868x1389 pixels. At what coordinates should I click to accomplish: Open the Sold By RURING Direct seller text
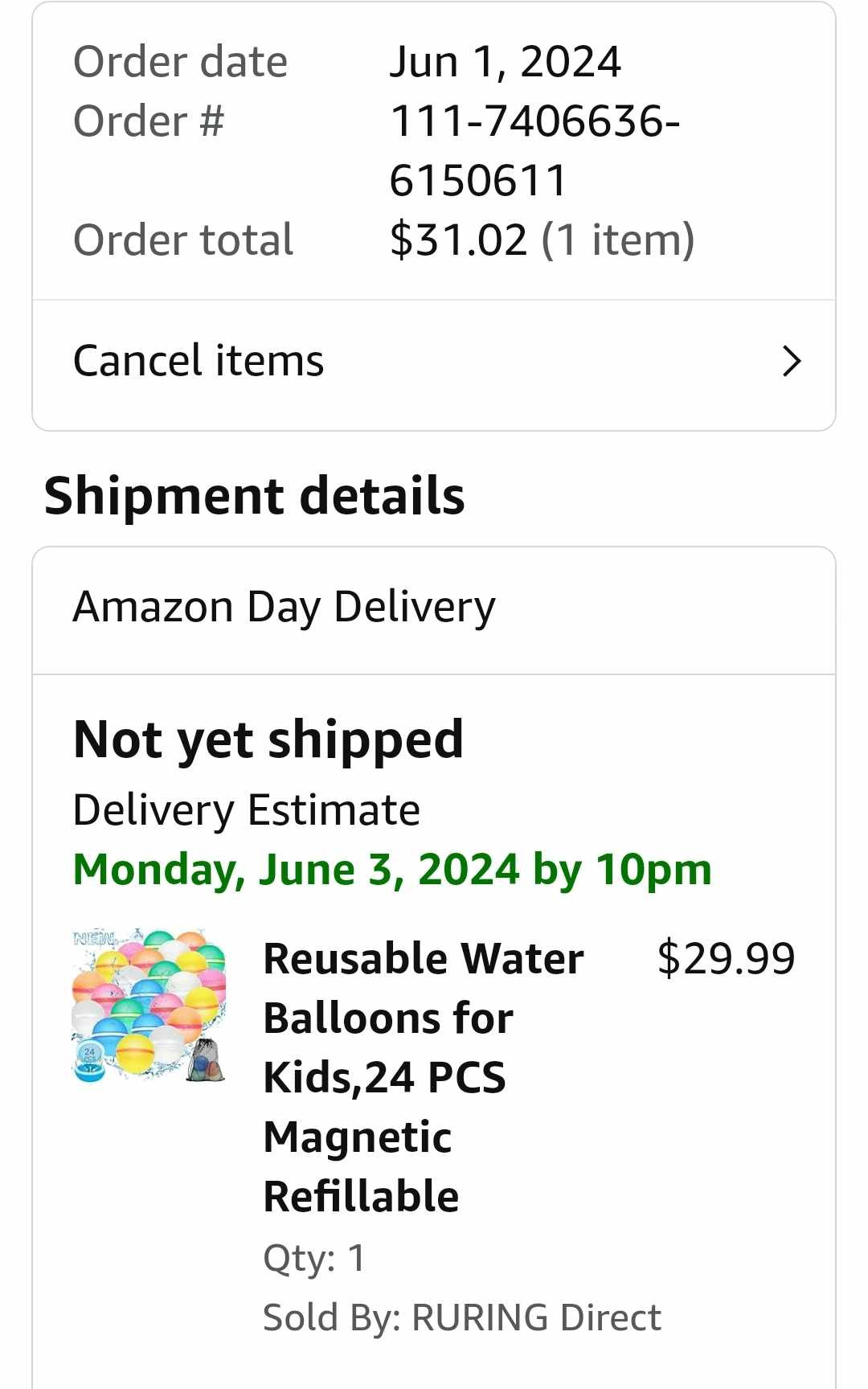tap(461, 1317)
